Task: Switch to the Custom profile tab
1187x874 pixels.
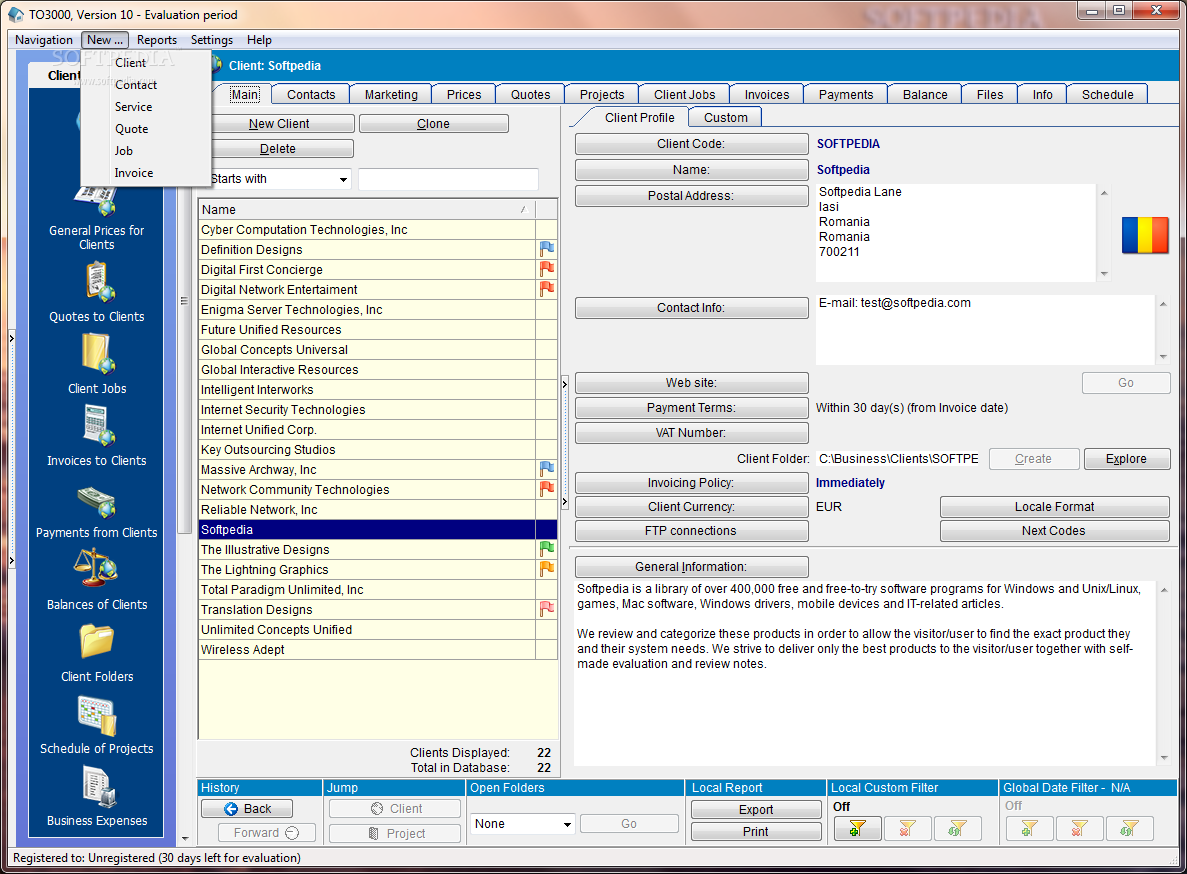Action: [726, 117]
